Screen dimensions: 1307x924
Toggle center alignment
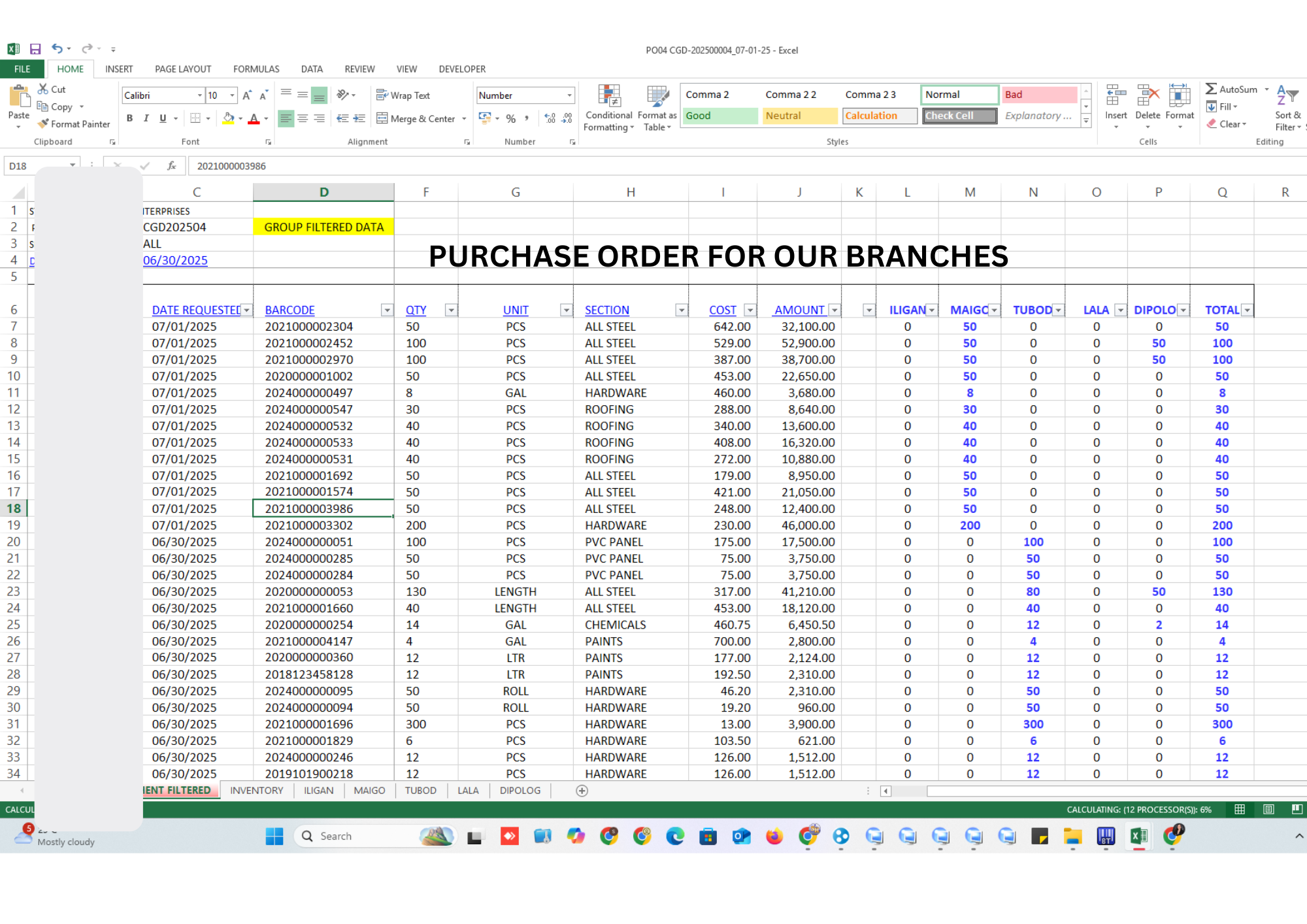303,118
